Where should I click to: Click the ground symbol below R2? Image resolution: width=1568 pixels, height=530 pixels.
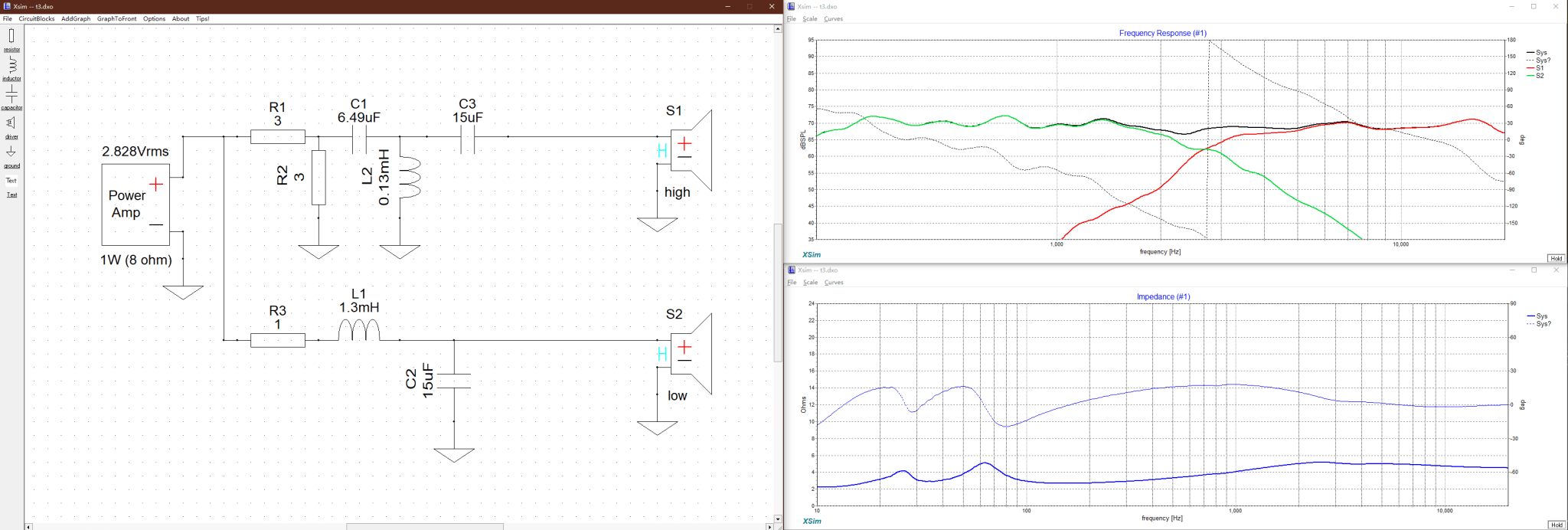coord(318,252)
